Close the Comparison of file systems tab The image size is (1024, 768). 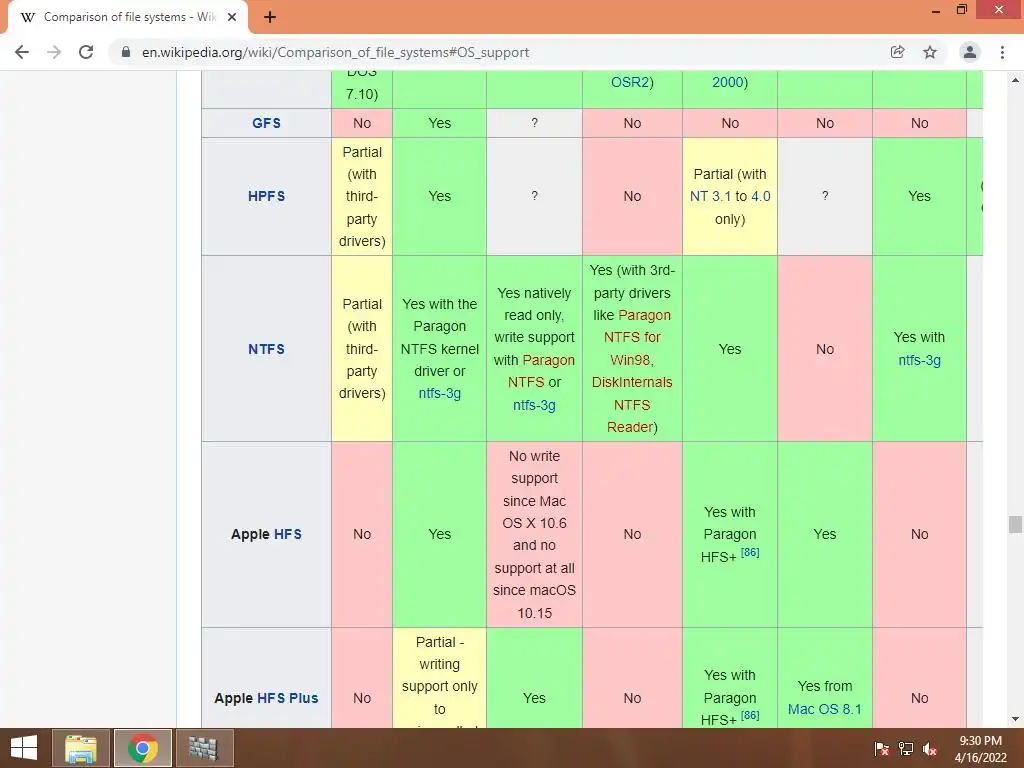[x=232, y=17]
